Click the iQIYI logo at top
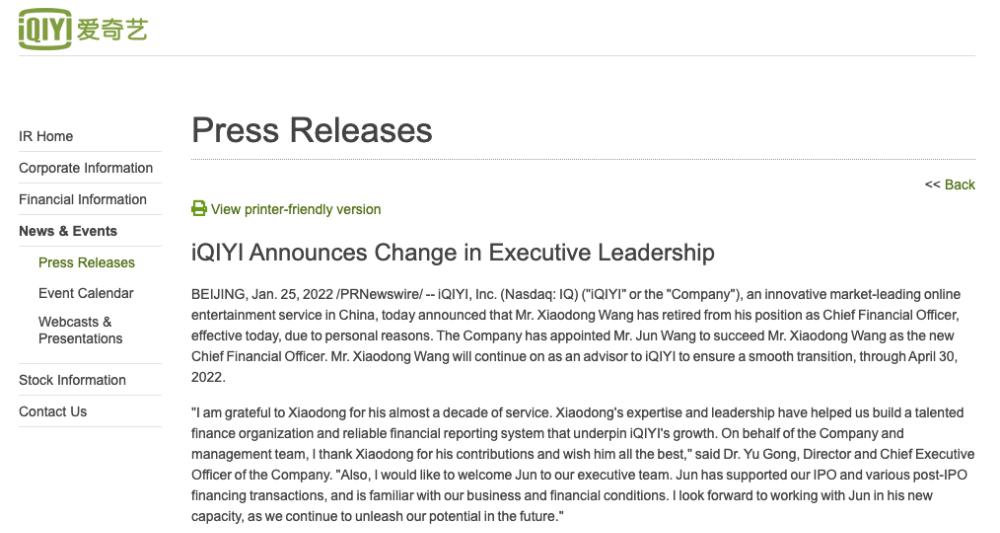Viewport: 1000px width, 533px height. pos(83,29)
